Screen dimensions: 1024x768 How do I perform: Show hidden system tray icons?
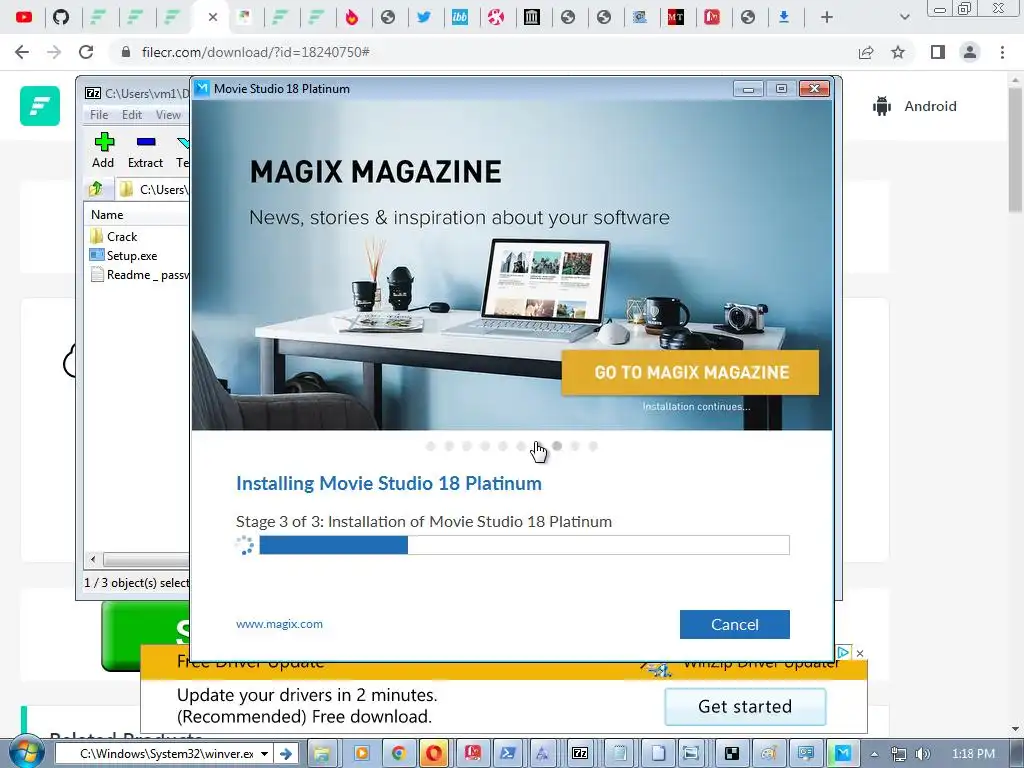coord(874,754)
